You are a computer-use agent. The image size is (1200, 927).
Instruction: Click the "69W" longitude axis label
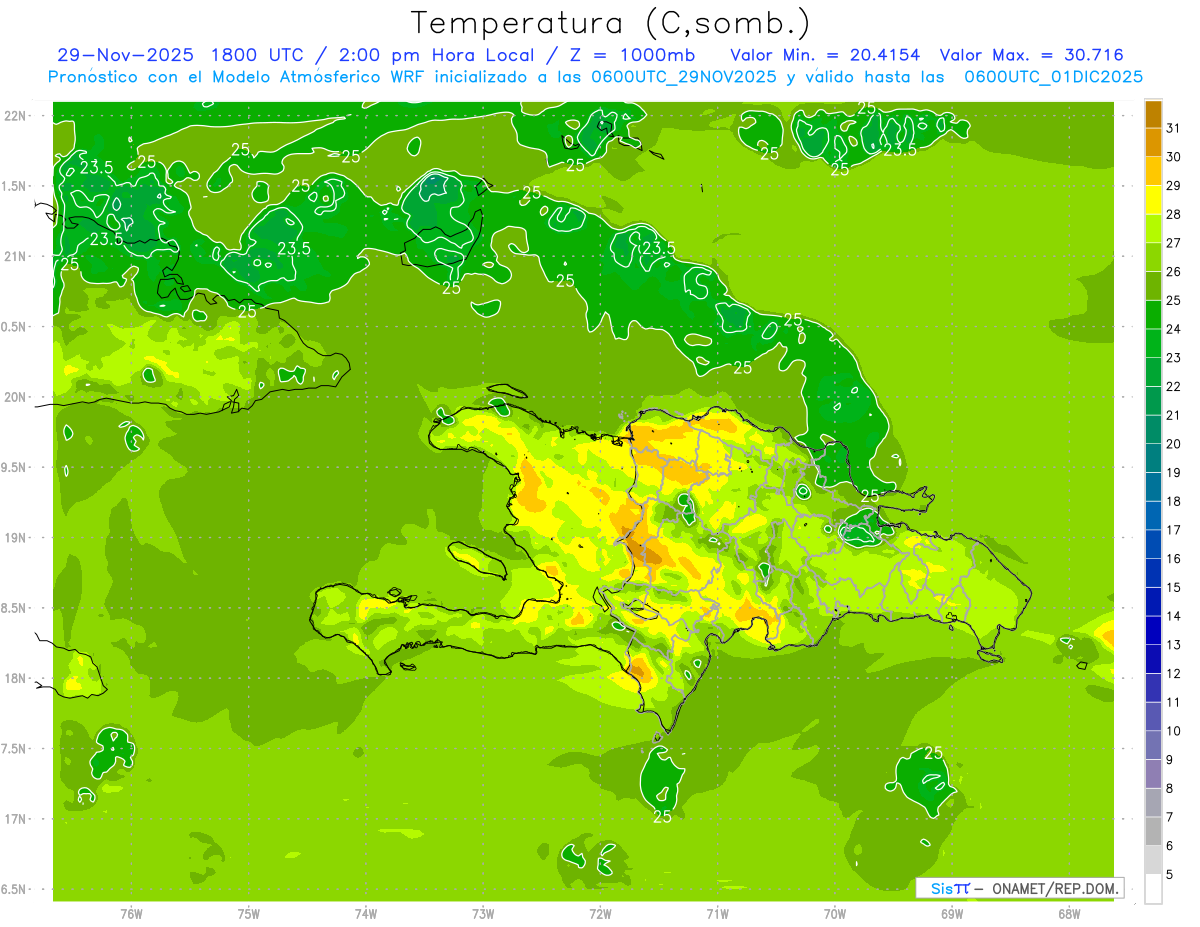click(952, 913)
